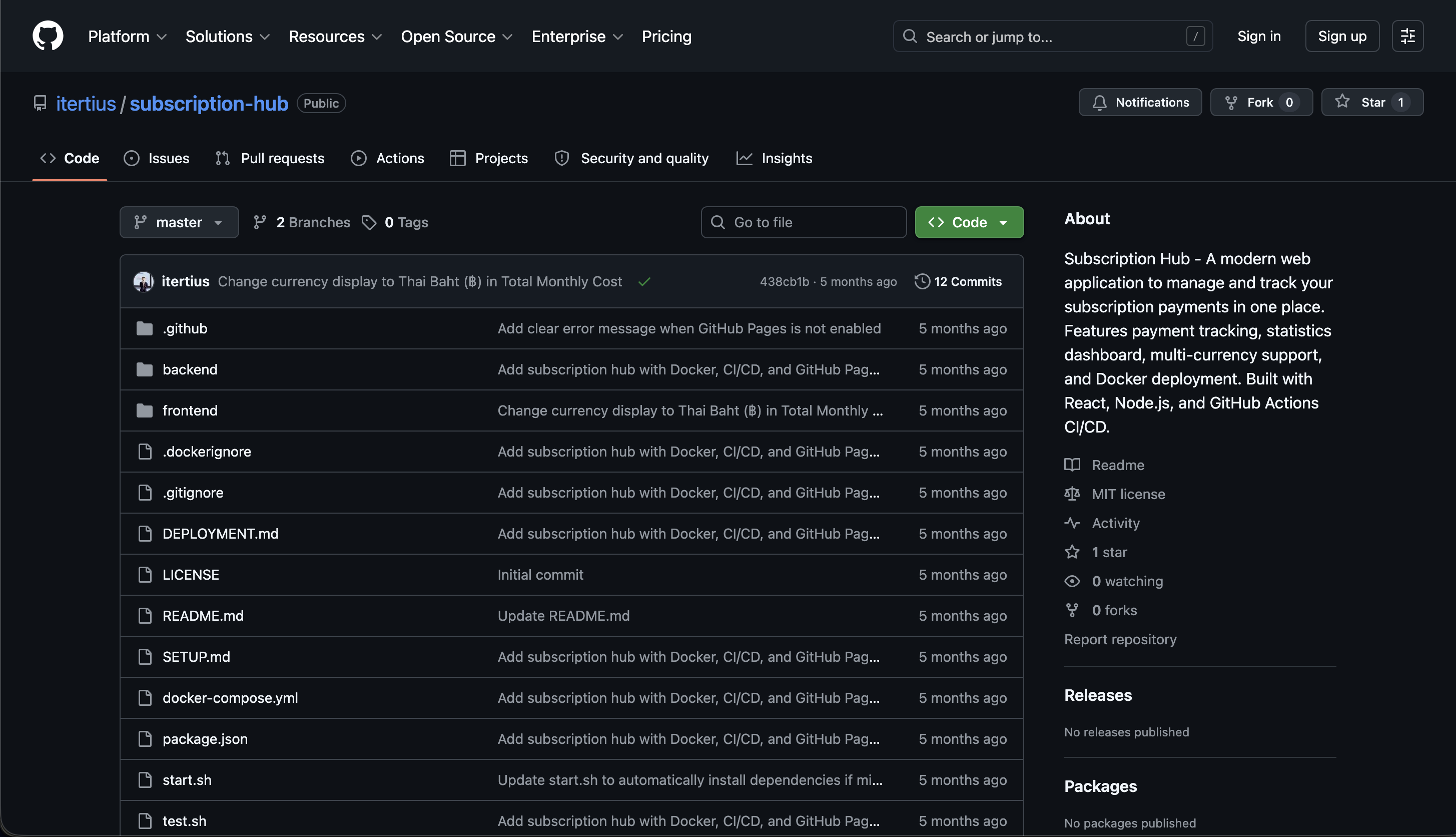The height and width of the screenshot is (837, 1456).
Task: Expand the Solutions menu
Action: click(x=227, y=36)
